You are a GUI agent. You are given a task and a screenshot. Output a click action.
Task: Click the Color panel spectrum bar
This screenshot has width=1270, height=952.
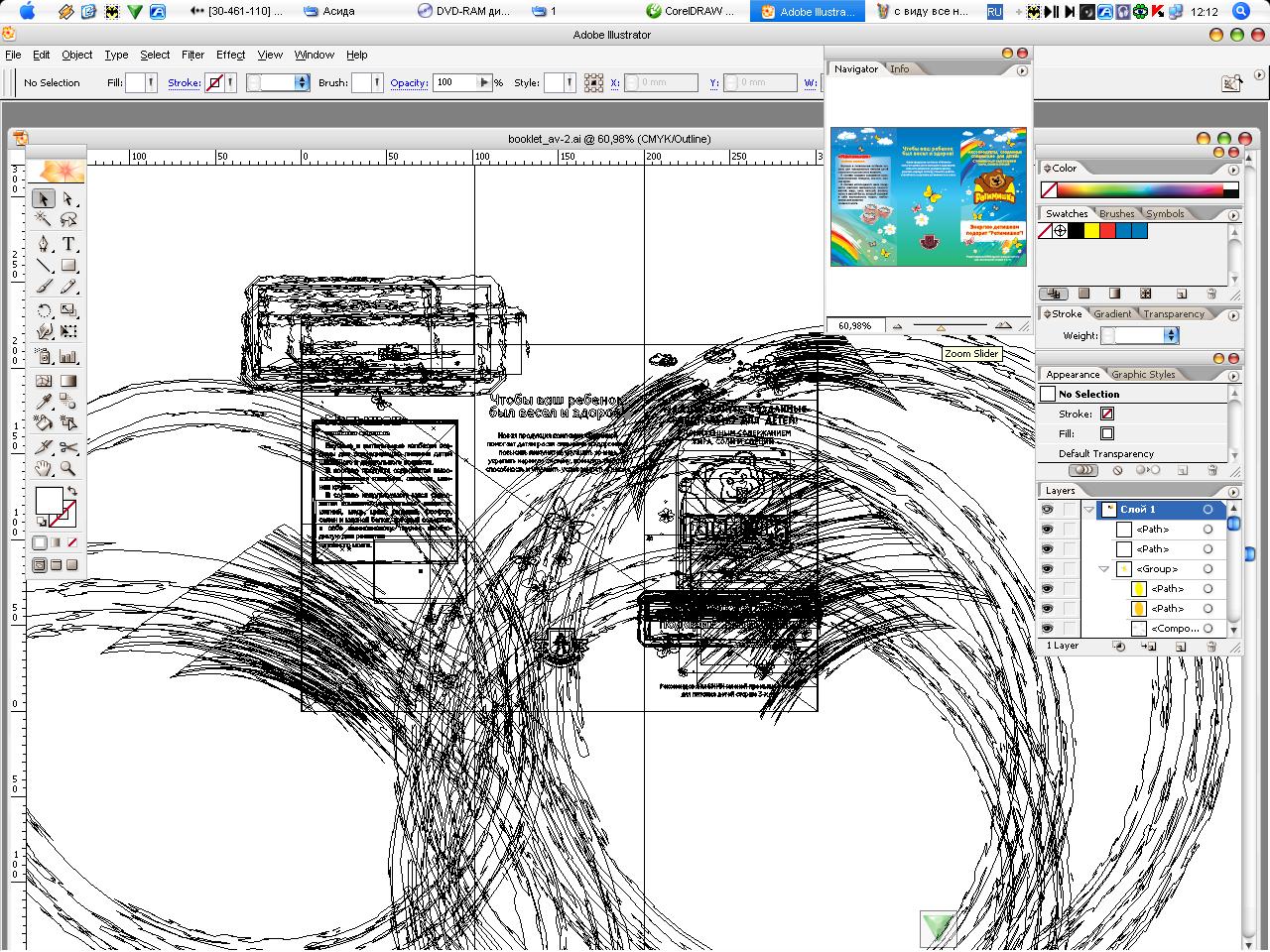point(1139,190)
